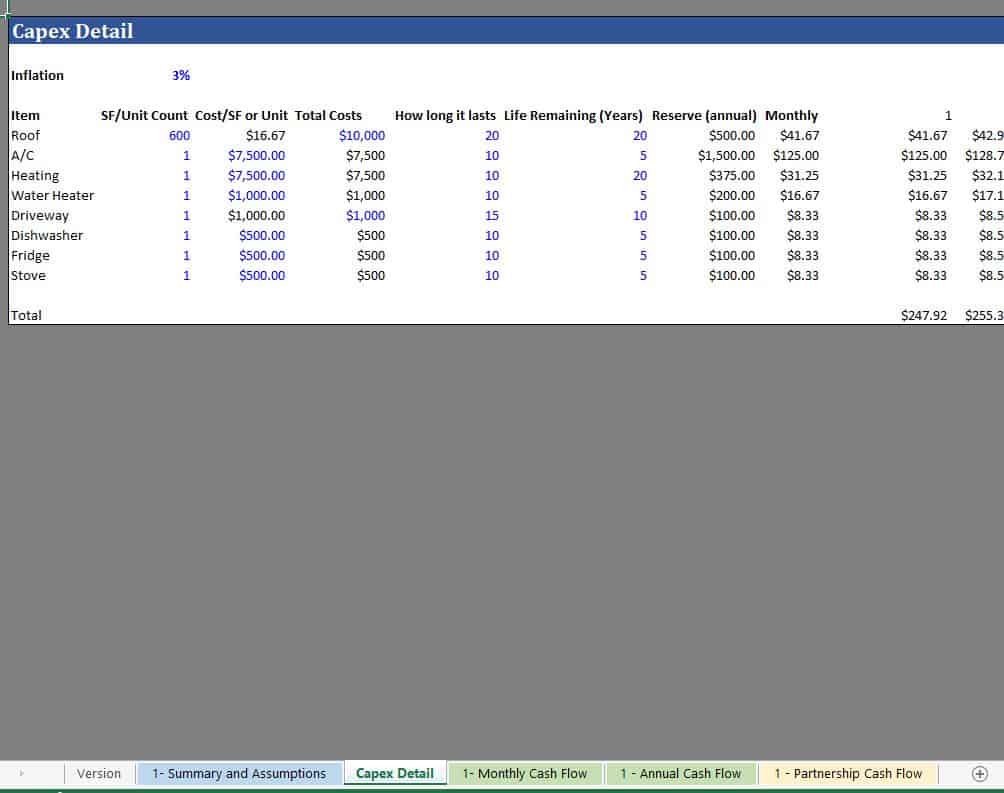The image size is (1004, 793).
Task: Open the 1 - Annual Cash Flow tab
Action: 681,773
